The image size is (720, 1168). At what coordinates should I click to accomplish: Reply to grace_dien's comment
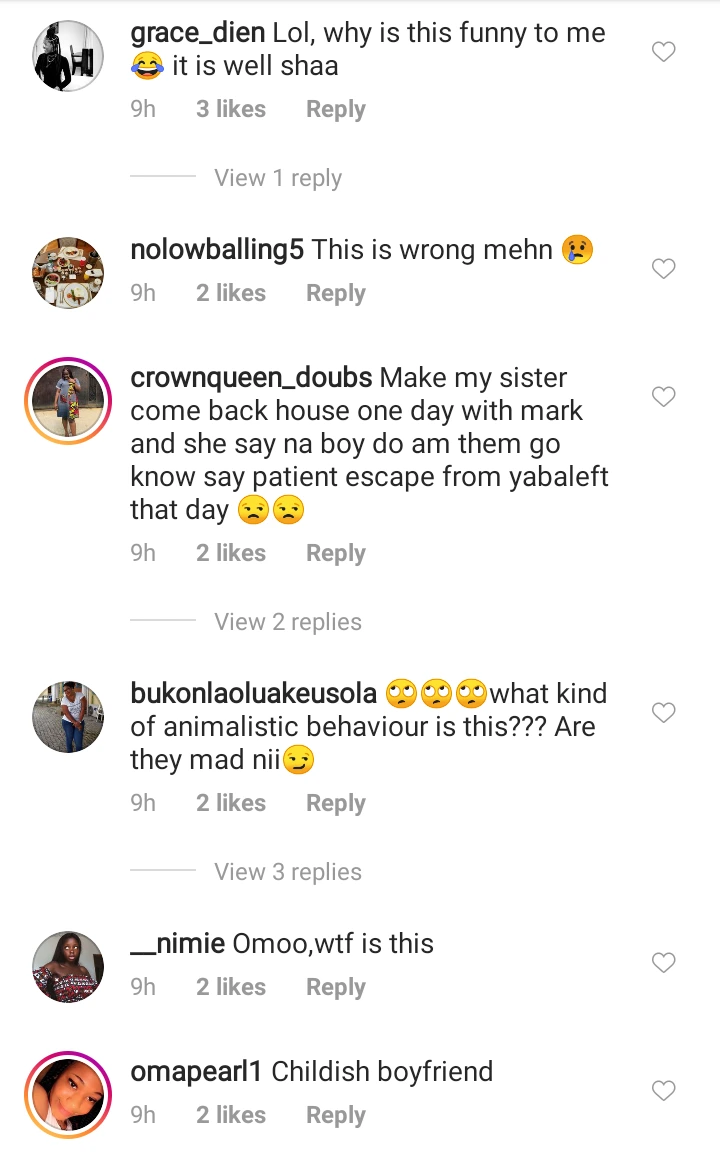[x=335, y=109]
